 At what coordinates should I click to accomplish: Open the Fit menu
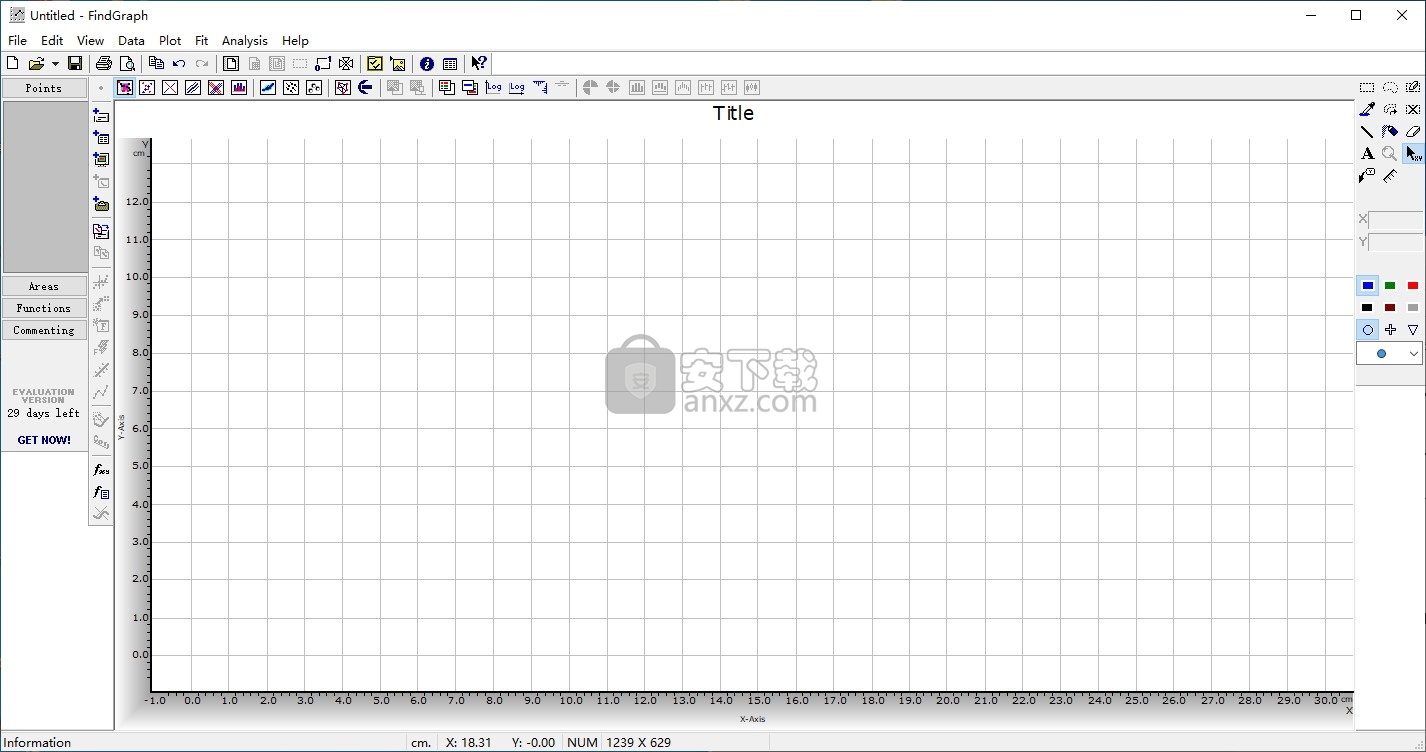tap(201, 40)
